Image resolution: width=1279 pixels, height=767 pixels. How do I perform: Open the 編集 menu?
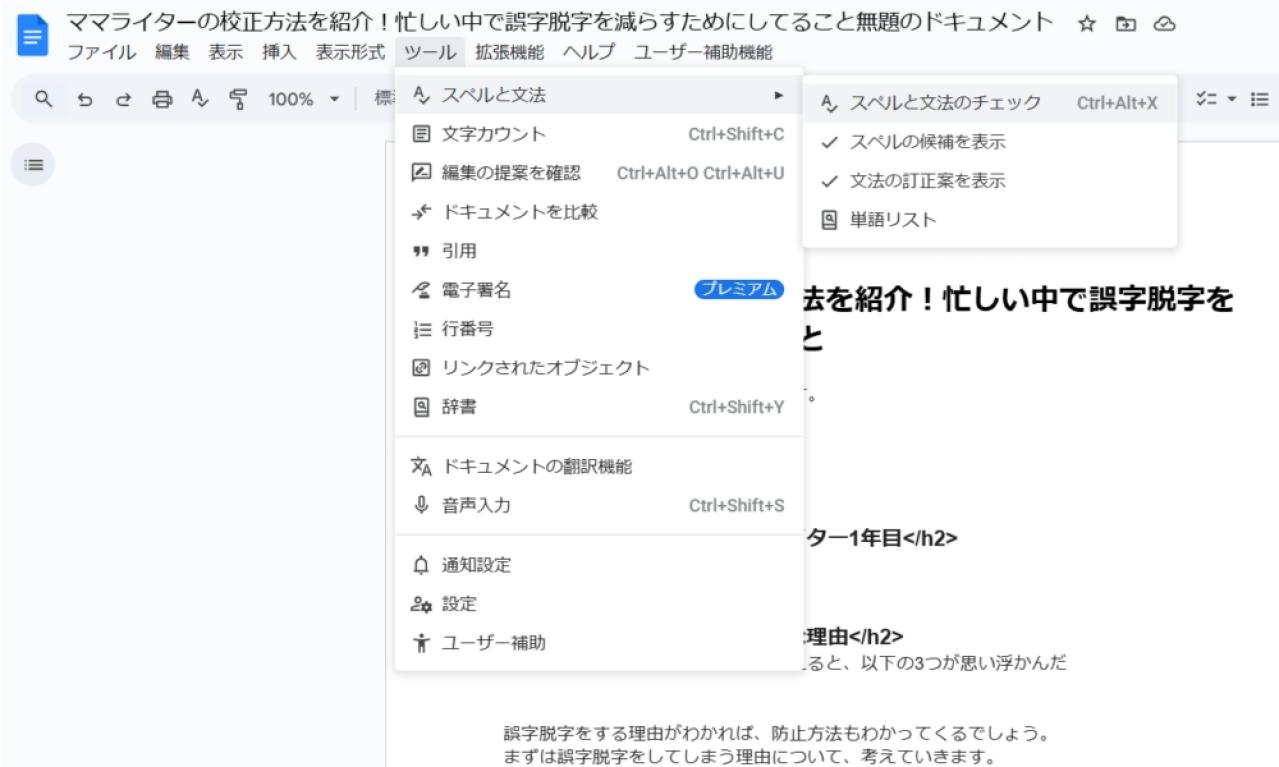pos(171,52)
